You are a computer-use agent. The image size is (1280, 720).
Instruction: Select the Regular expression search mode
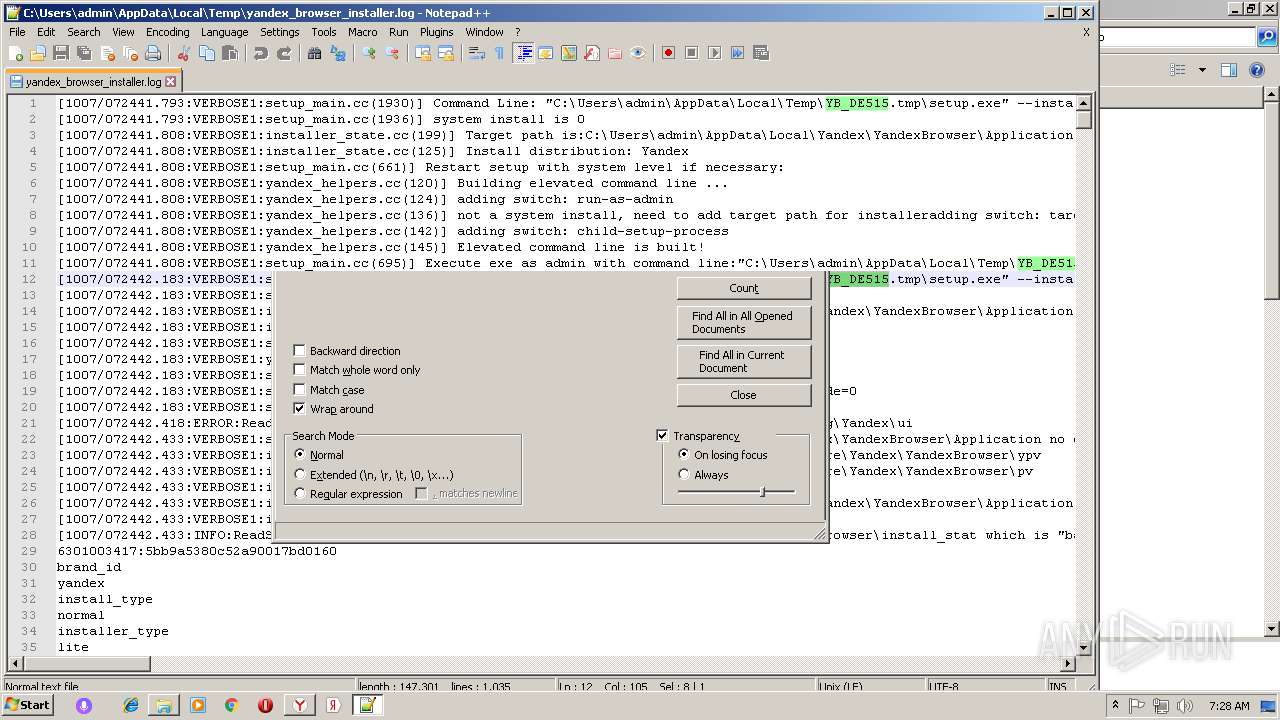pos(300,494)
